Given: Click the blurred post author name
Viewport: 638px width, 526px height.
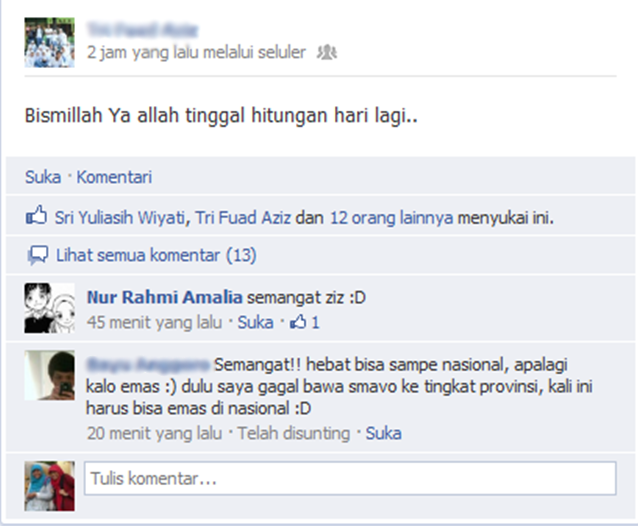Looking at the screenshot, I should [x=142, y=30].
